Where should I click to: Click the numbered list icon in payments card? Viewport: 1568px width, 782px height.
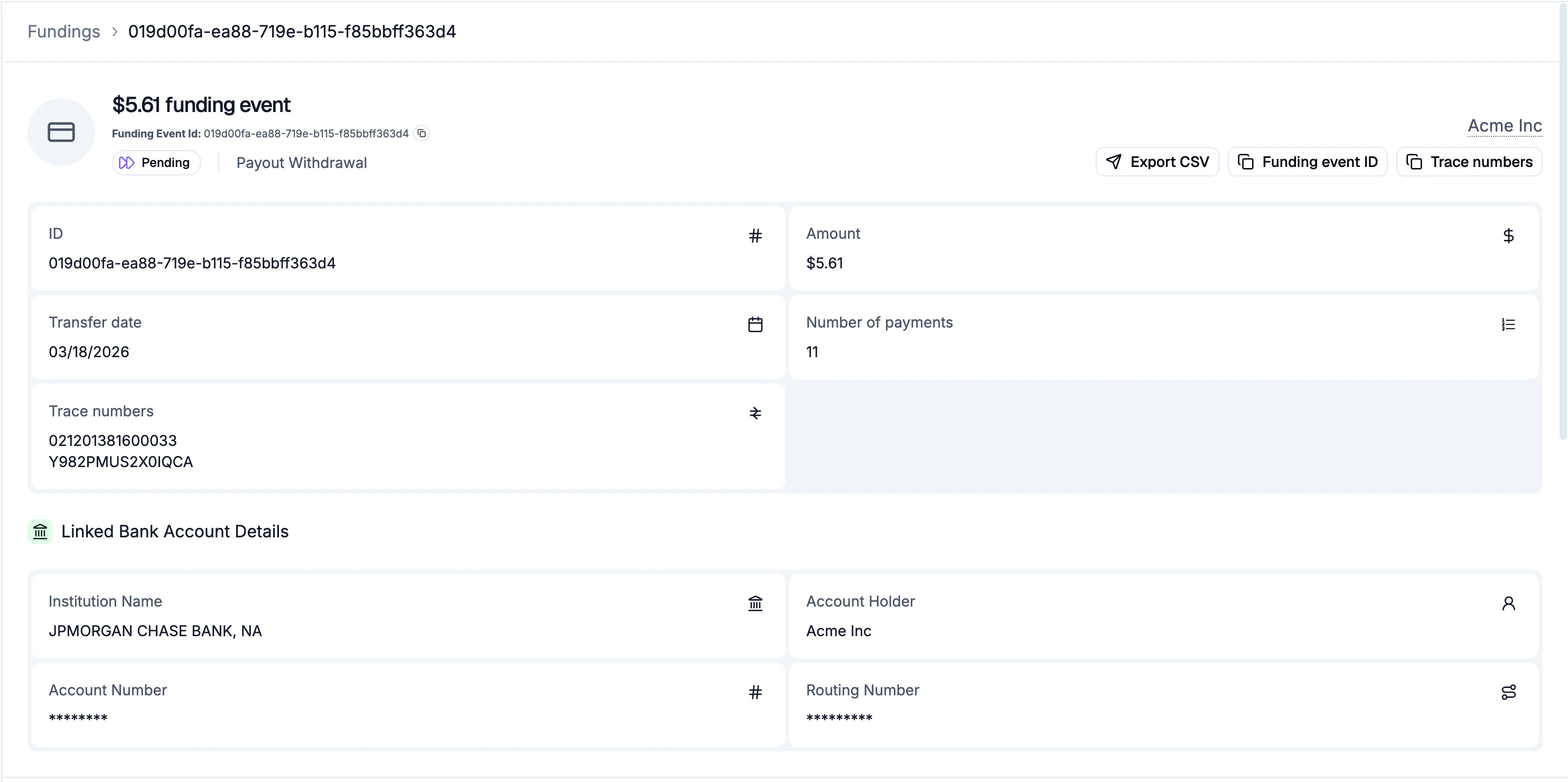tap(1508, 324)
